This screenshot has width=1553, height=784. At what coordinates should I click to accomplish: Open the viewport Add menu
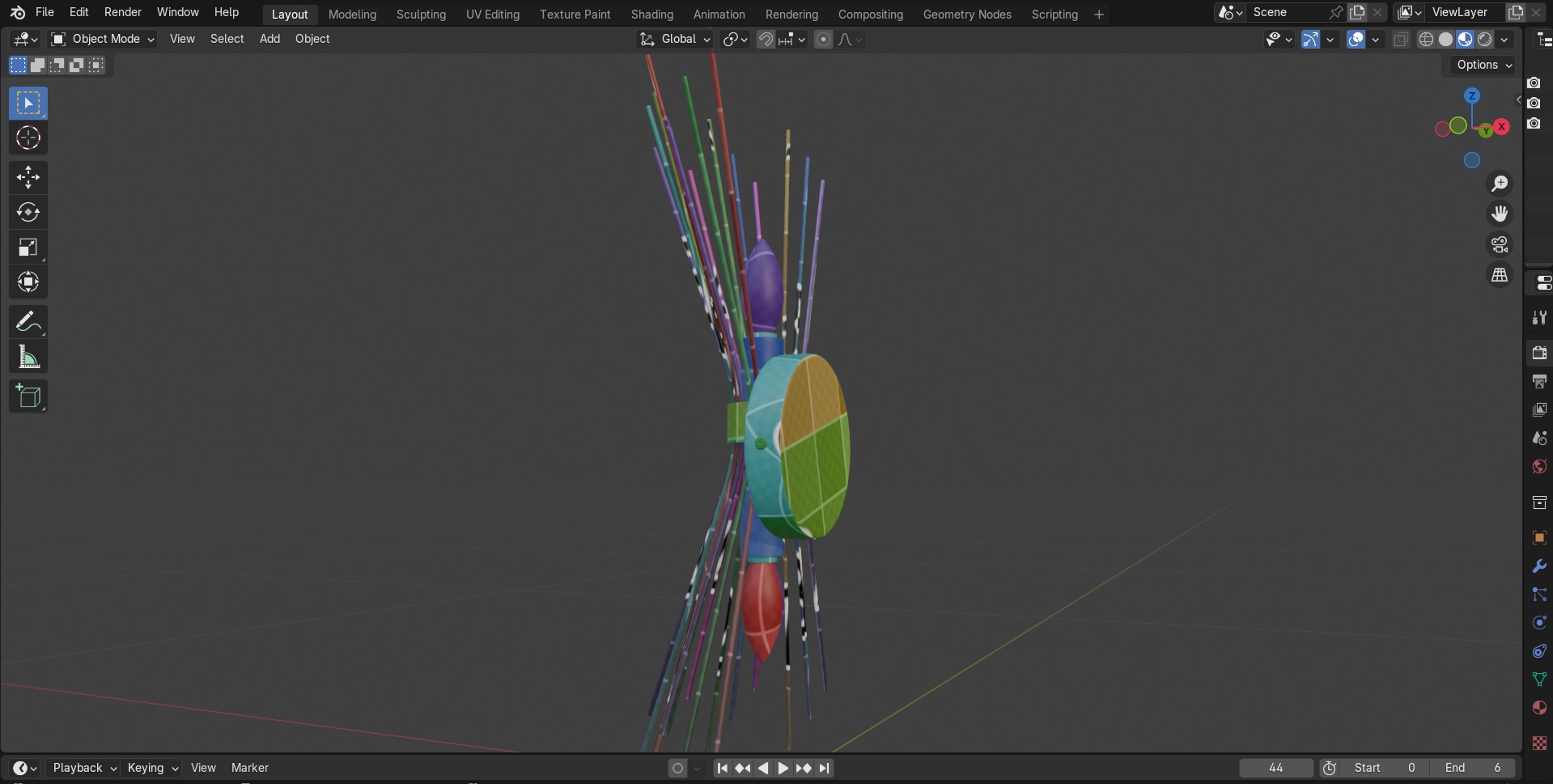(x=269, y=39)
